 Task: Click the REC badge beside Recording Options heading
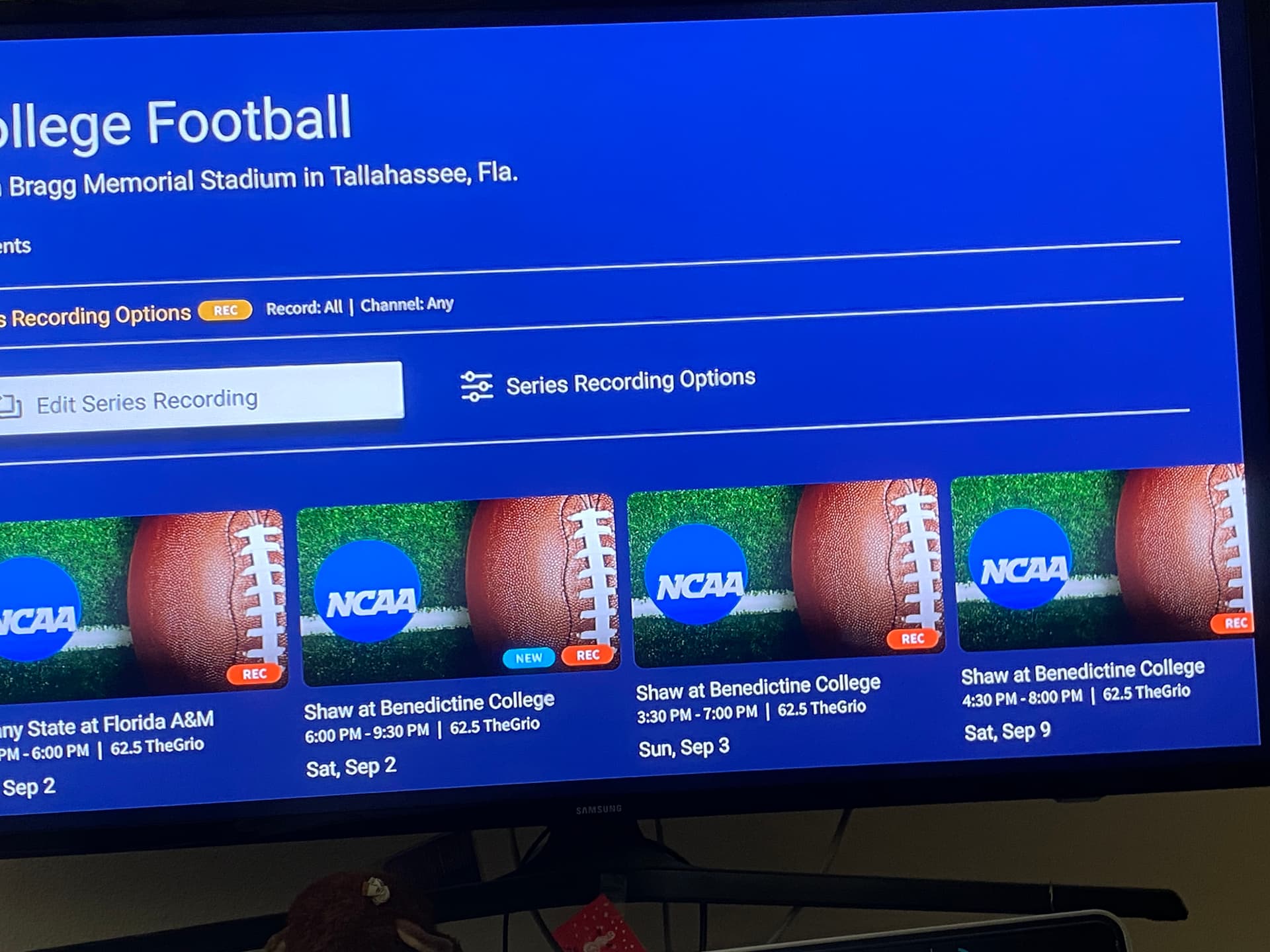click(x=225, y=310)
